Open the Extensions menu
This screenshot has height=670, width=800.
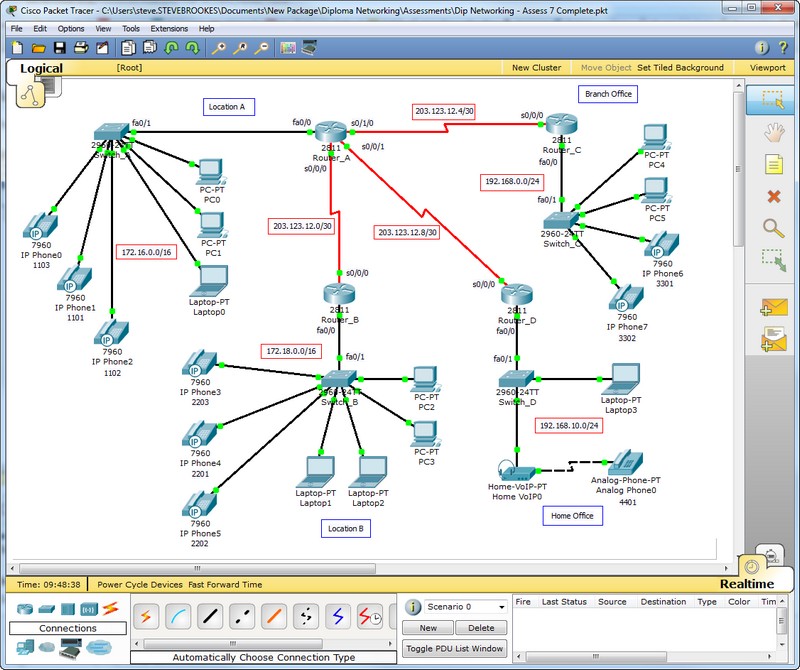169,29
